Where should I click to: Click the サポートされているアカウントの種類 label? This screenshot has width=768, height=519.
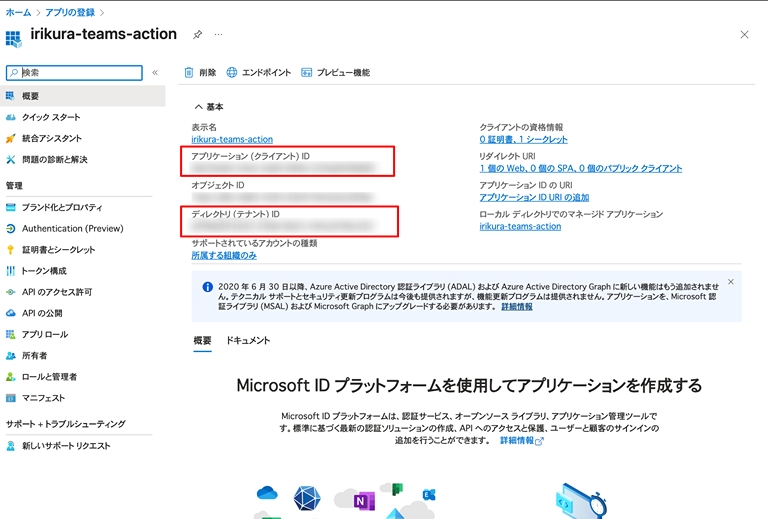254,243
